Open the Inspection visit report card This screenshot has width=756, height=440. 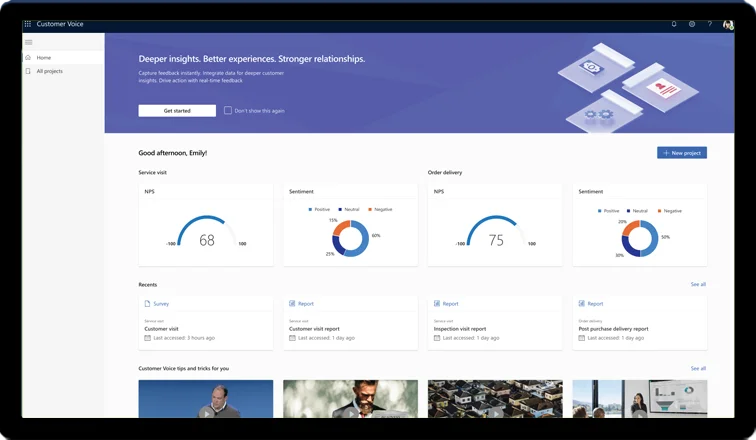click(494, 322)
